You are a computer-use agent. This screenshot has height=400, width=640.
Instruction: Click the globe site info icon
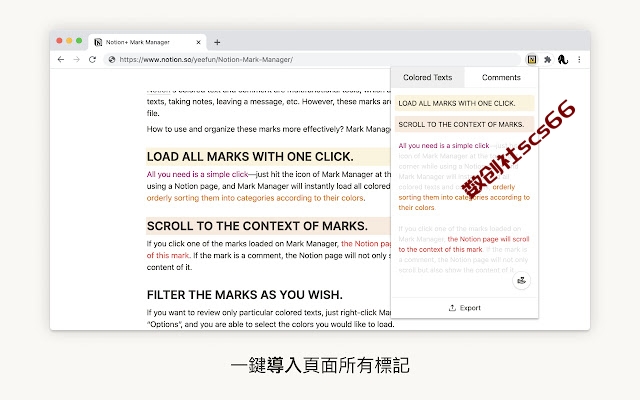[111, 60]
